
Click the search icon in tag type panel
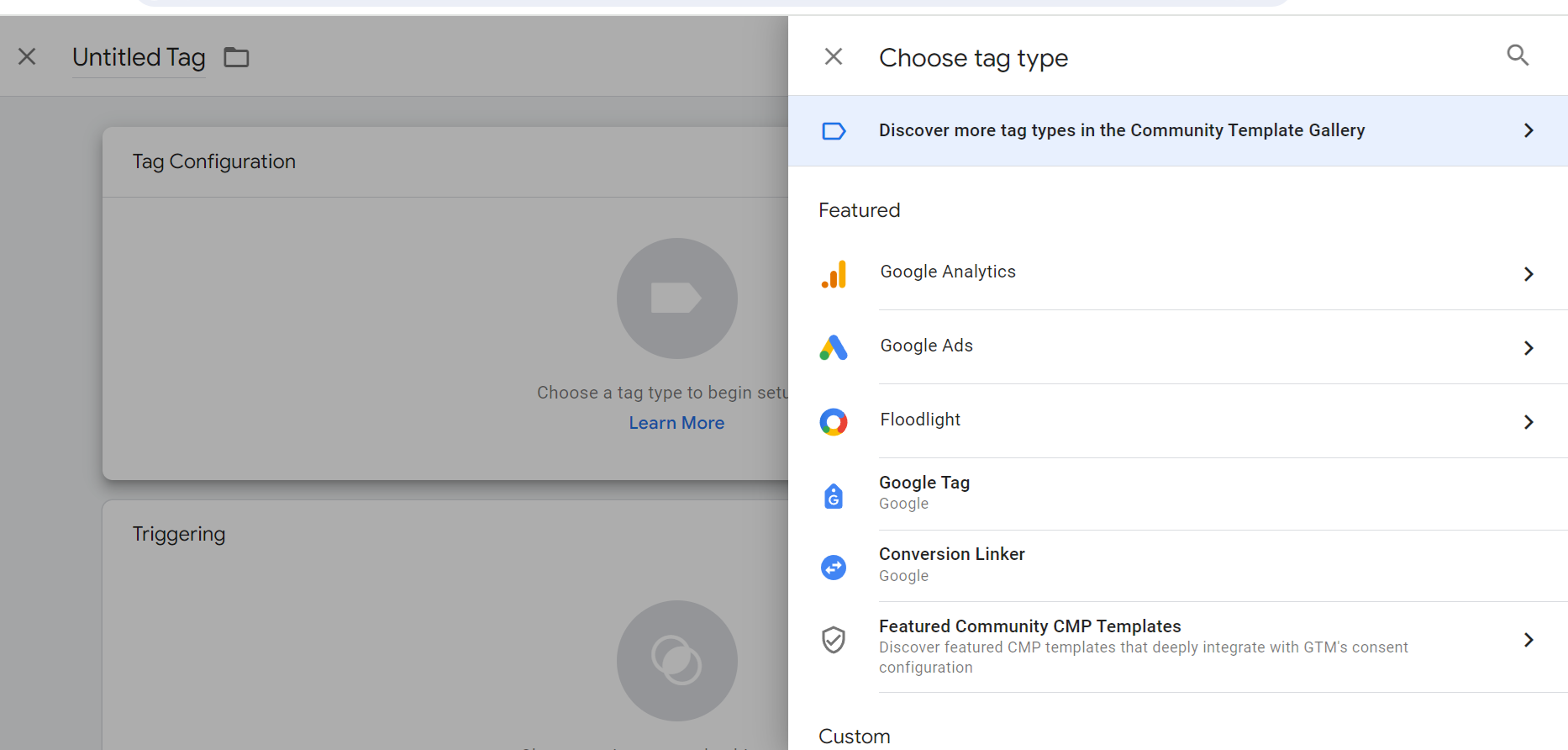[x=1517, y=55]
